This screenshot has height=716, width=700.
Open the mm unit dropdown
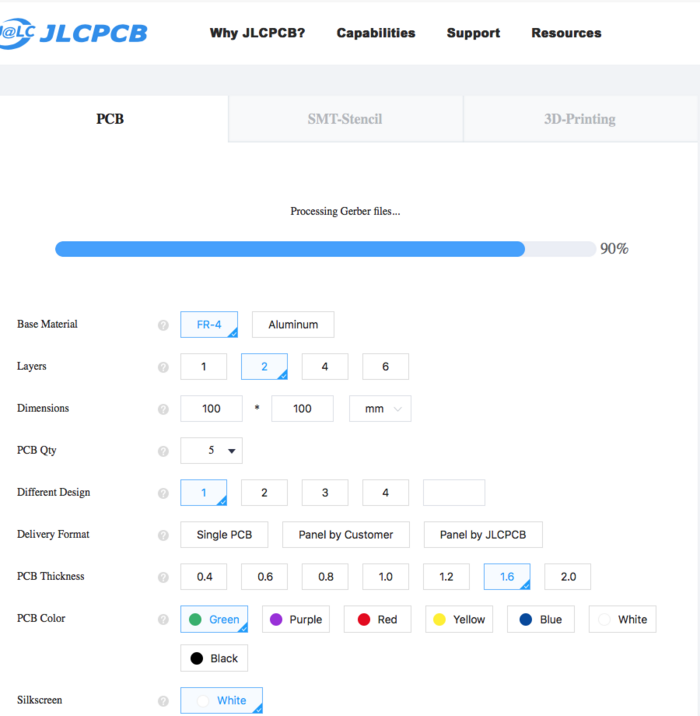380,408
